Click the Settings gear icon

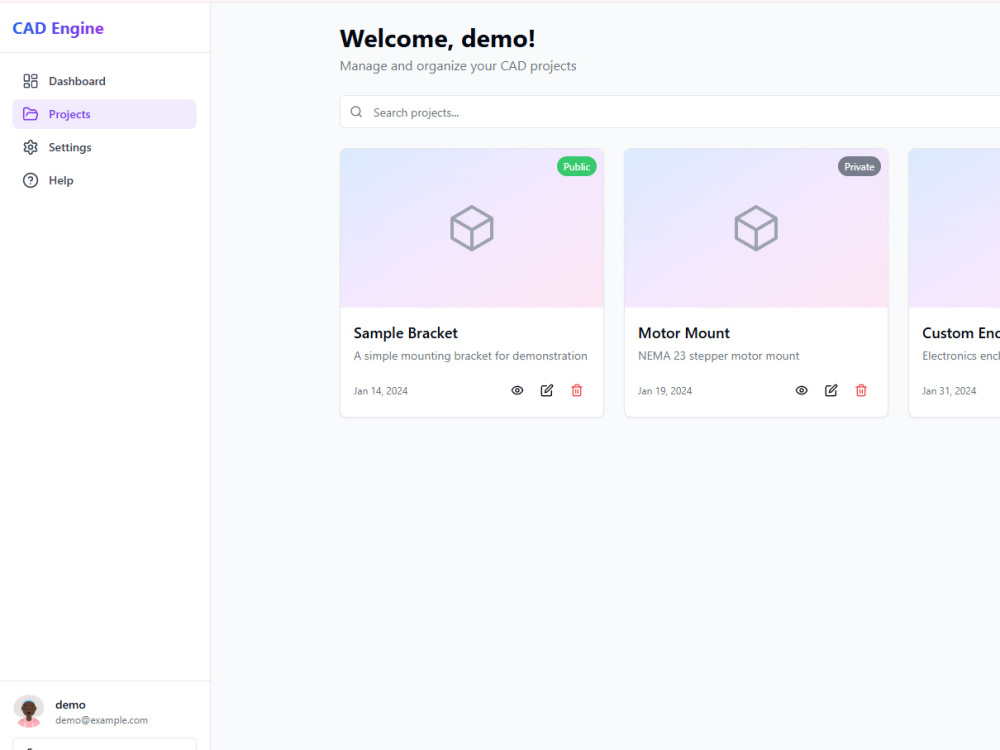(x=30, y=147)
